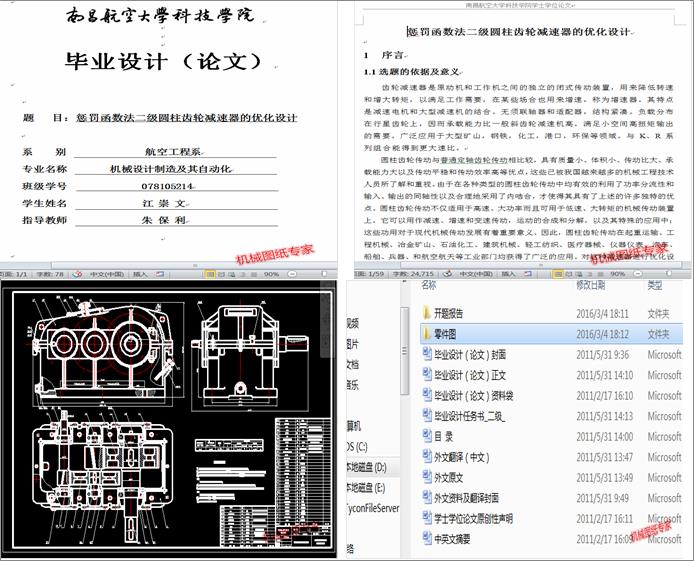Toggle the 插入 insert mode in the cover page Word status bar

[140, 274]
